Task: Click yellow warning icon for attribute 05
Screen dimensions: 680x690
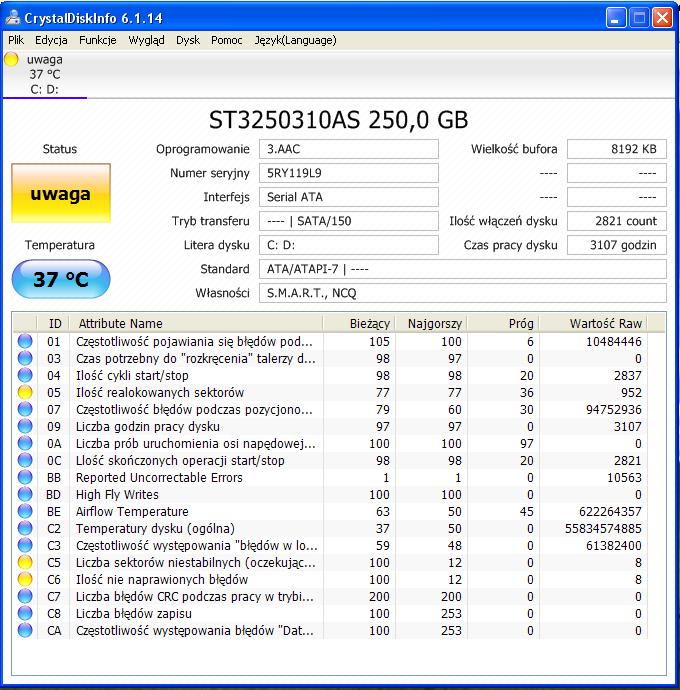Action: (x=25, y=392)
